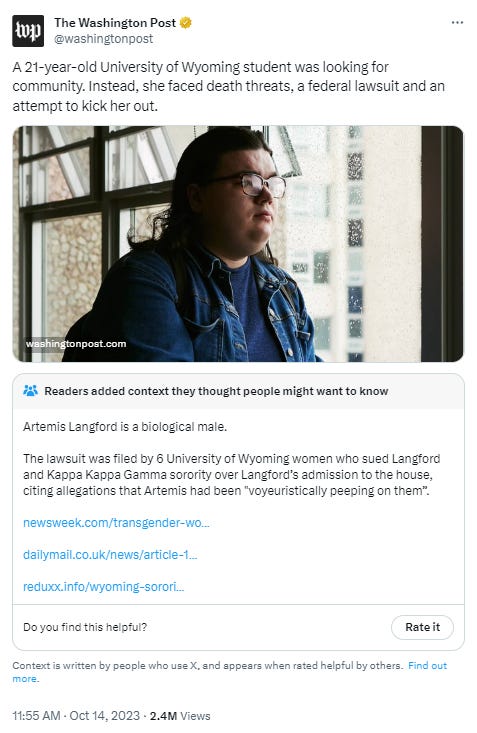Click the community note body text

(x=232, y=459)
